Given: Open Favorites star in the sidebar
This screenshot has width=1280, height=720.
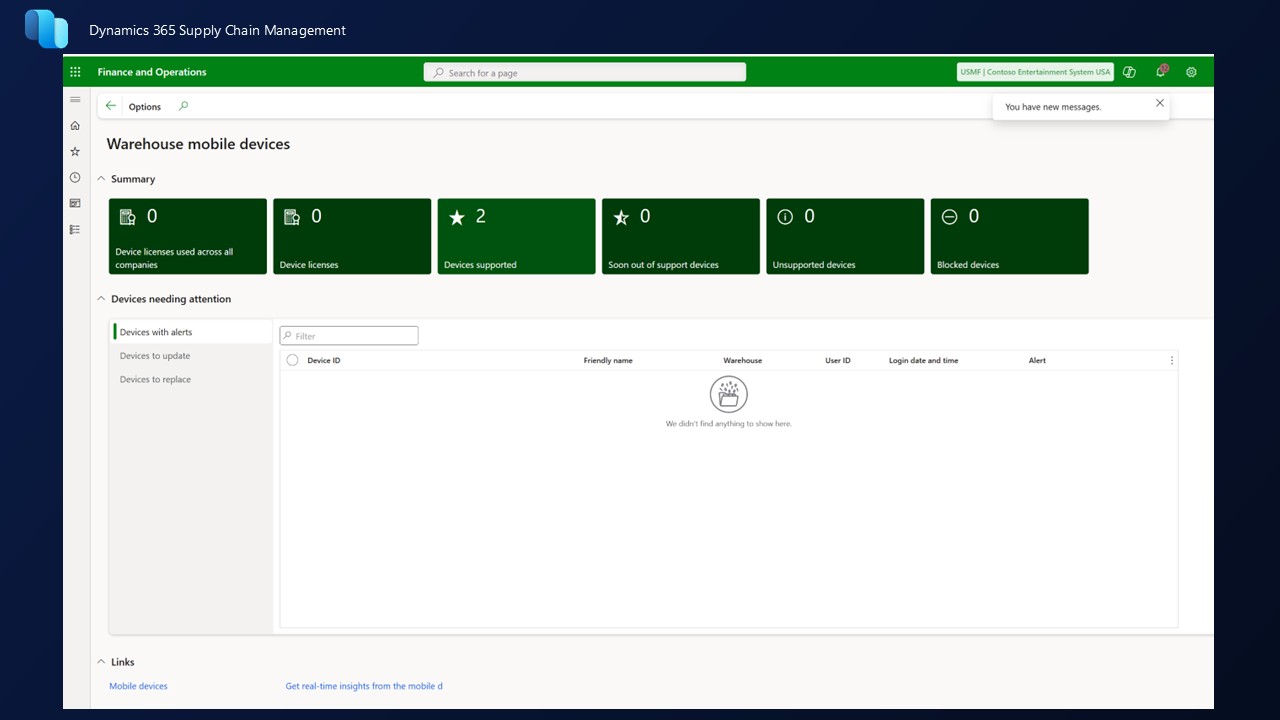Looking at the screenshot, I should (x=75, y=152).
